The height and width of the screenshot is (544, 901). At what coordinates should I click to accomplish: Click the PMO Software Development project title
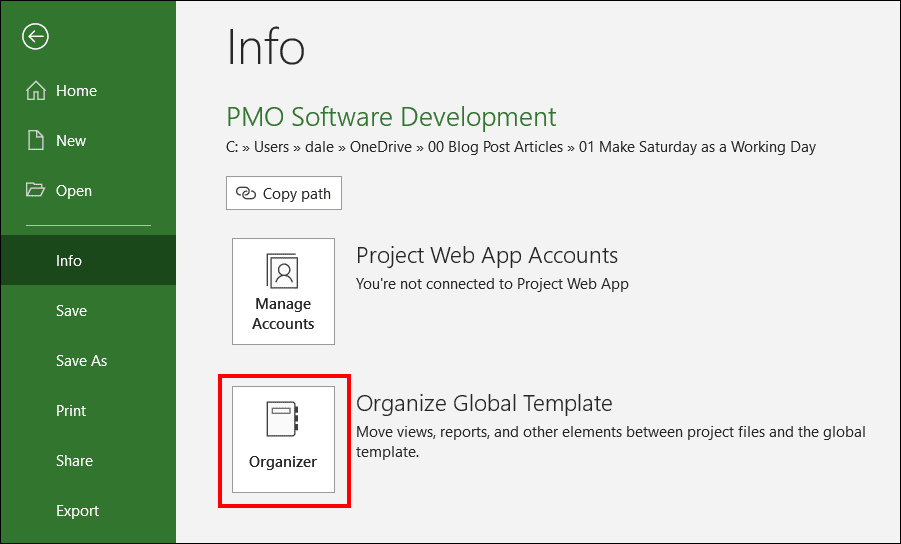391,117
